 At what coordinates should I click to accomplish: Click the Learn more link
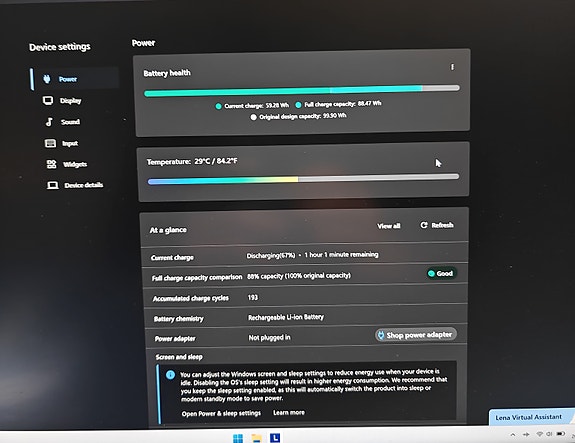[289, 413]
